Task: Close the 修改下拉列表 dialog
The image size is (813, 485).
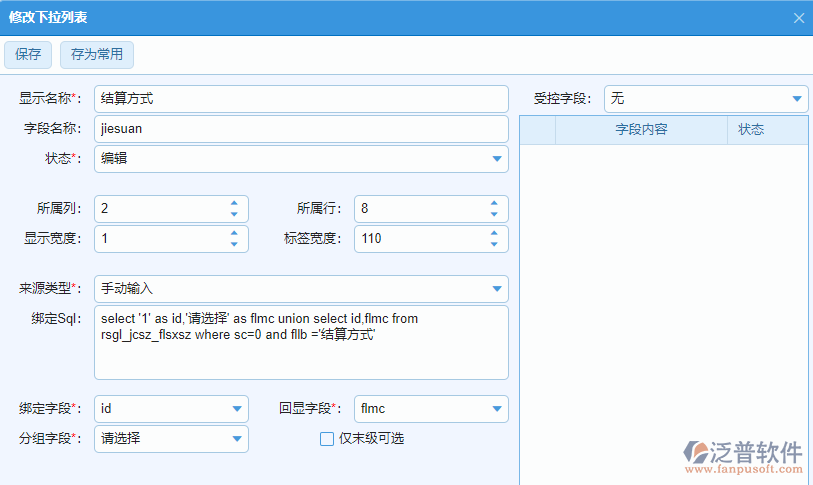Action: (798, 18)
